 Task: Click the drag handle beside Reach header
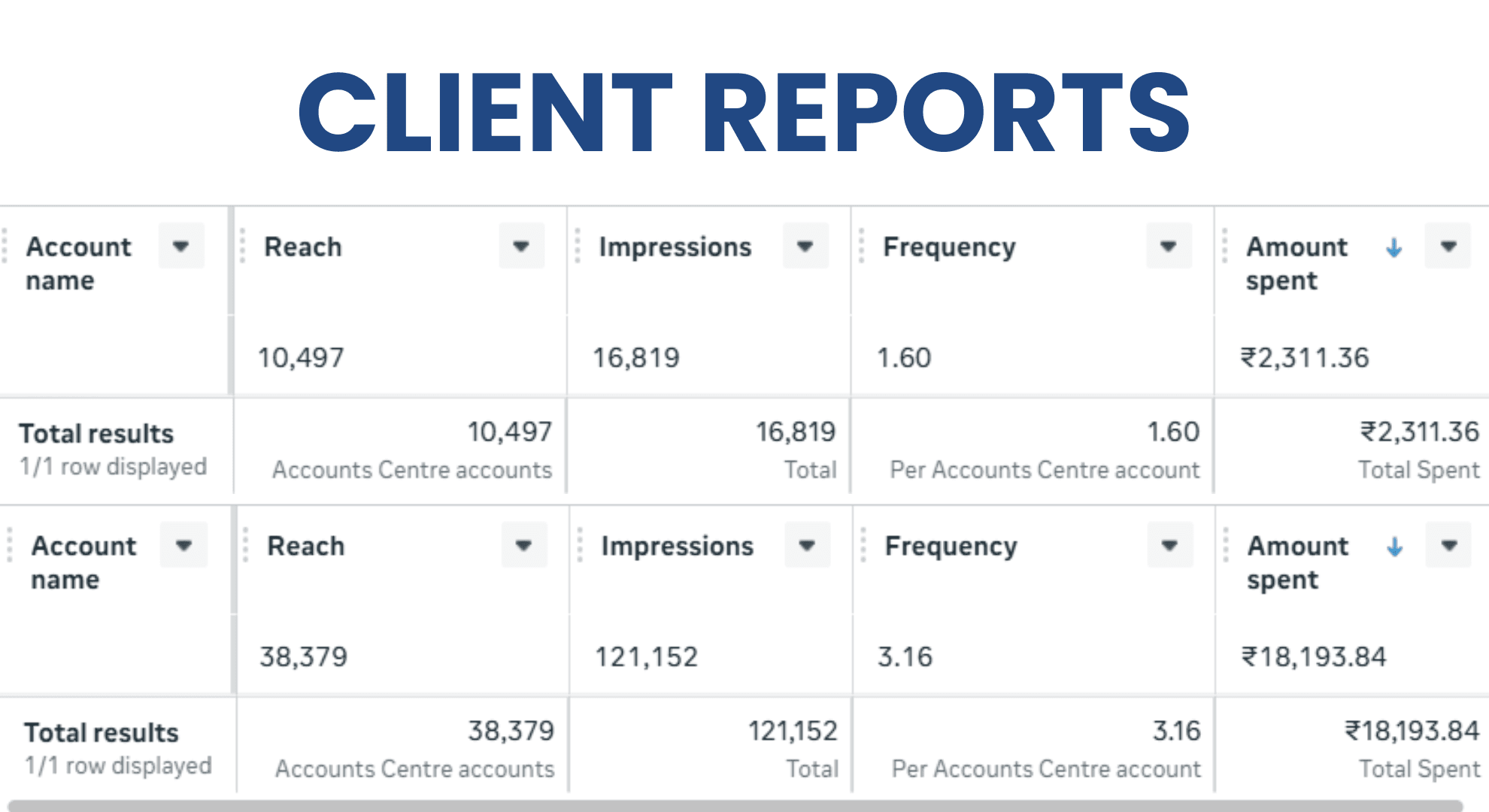pos(242,246)
